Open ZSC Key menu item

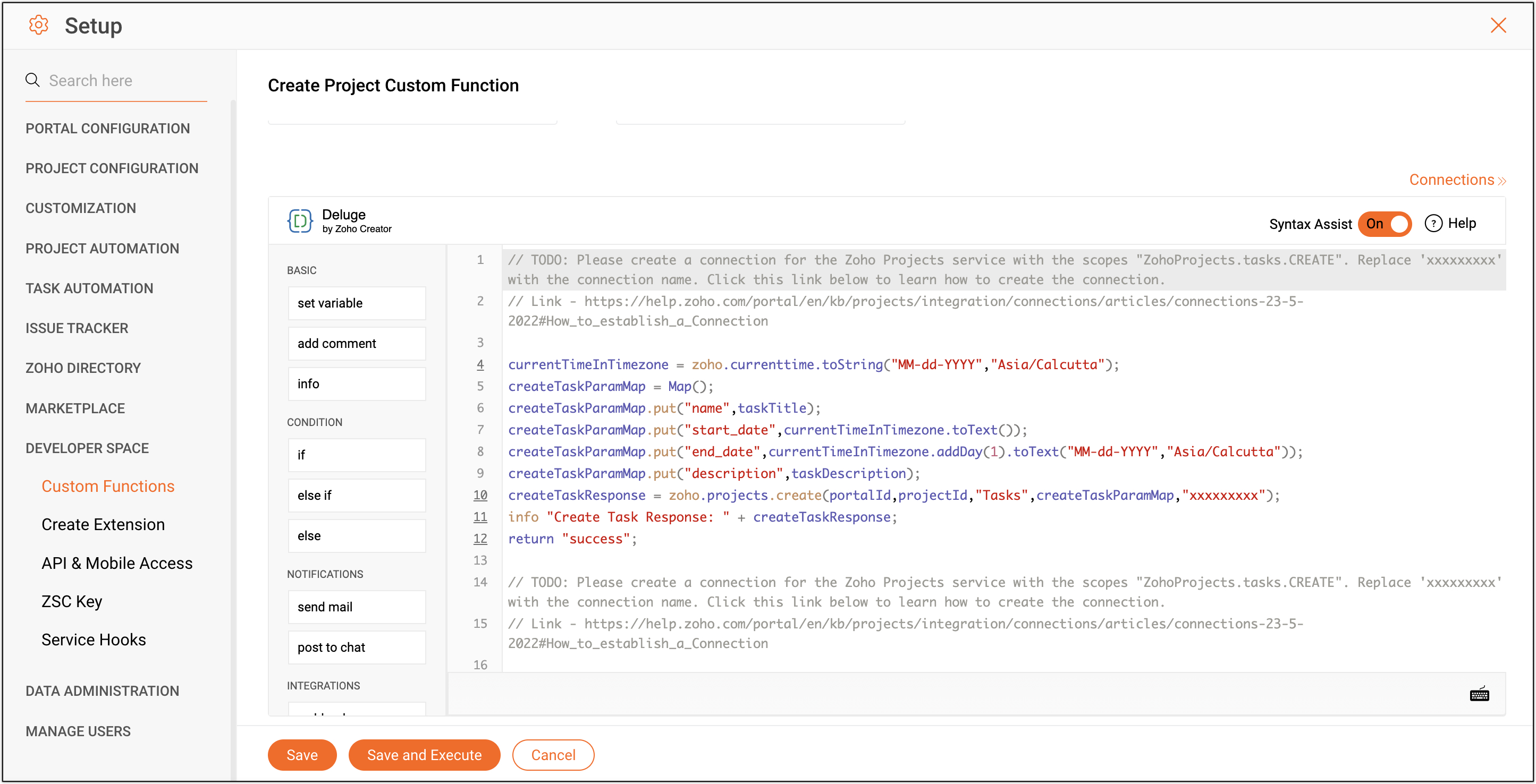click(x=72, y=601)
